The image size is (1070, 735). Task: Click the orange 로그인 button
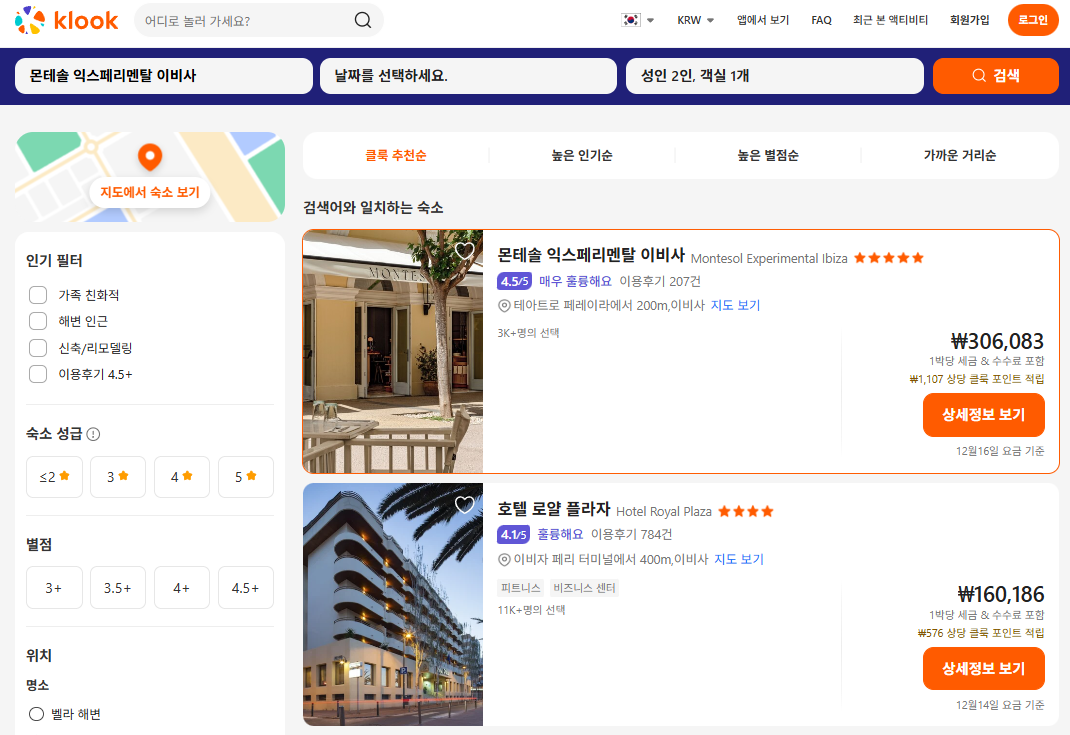[x=1033, y=20]
